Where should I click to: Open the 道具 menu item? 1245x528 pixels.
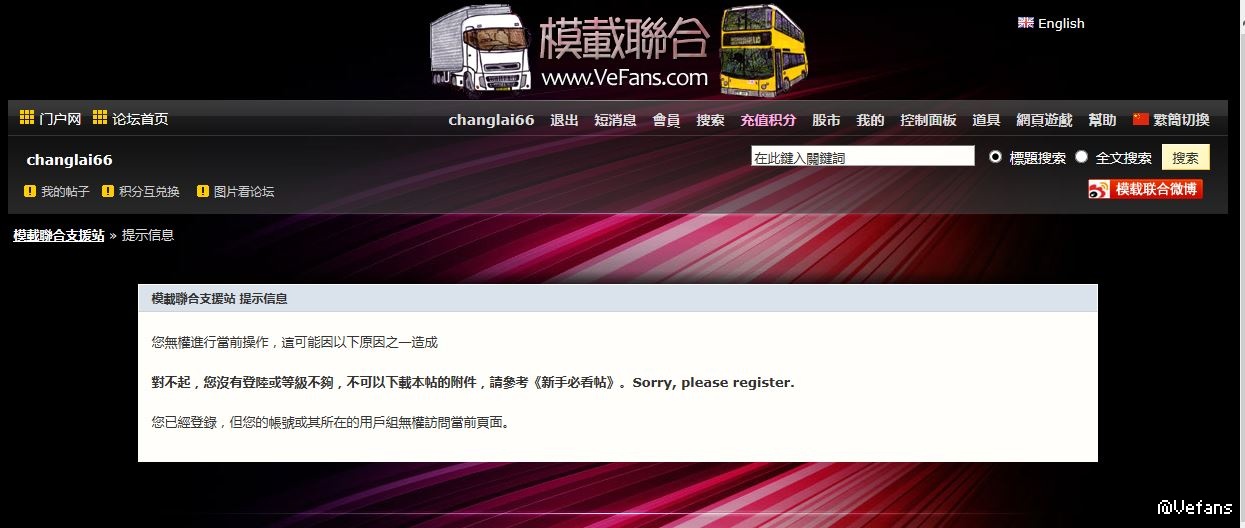(x=986, y=120)
